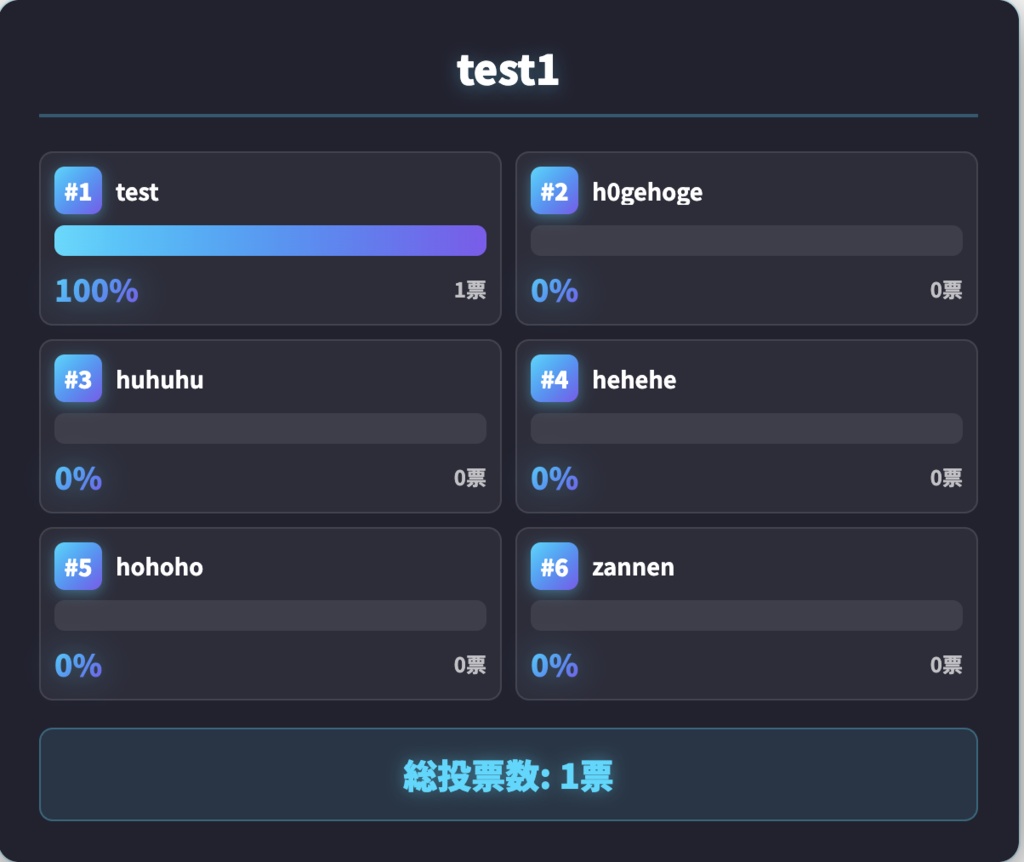Click the 総投票数: 1票 total panel

(x=508, y=775)
